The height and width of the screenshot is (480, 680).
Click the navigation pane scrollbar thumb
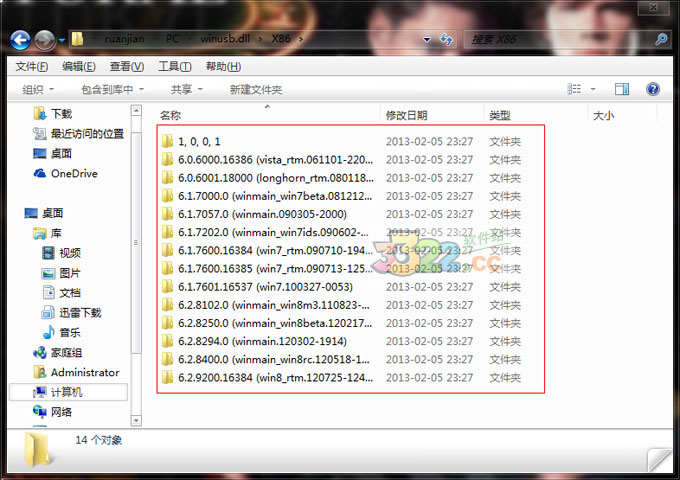(136, 243)
